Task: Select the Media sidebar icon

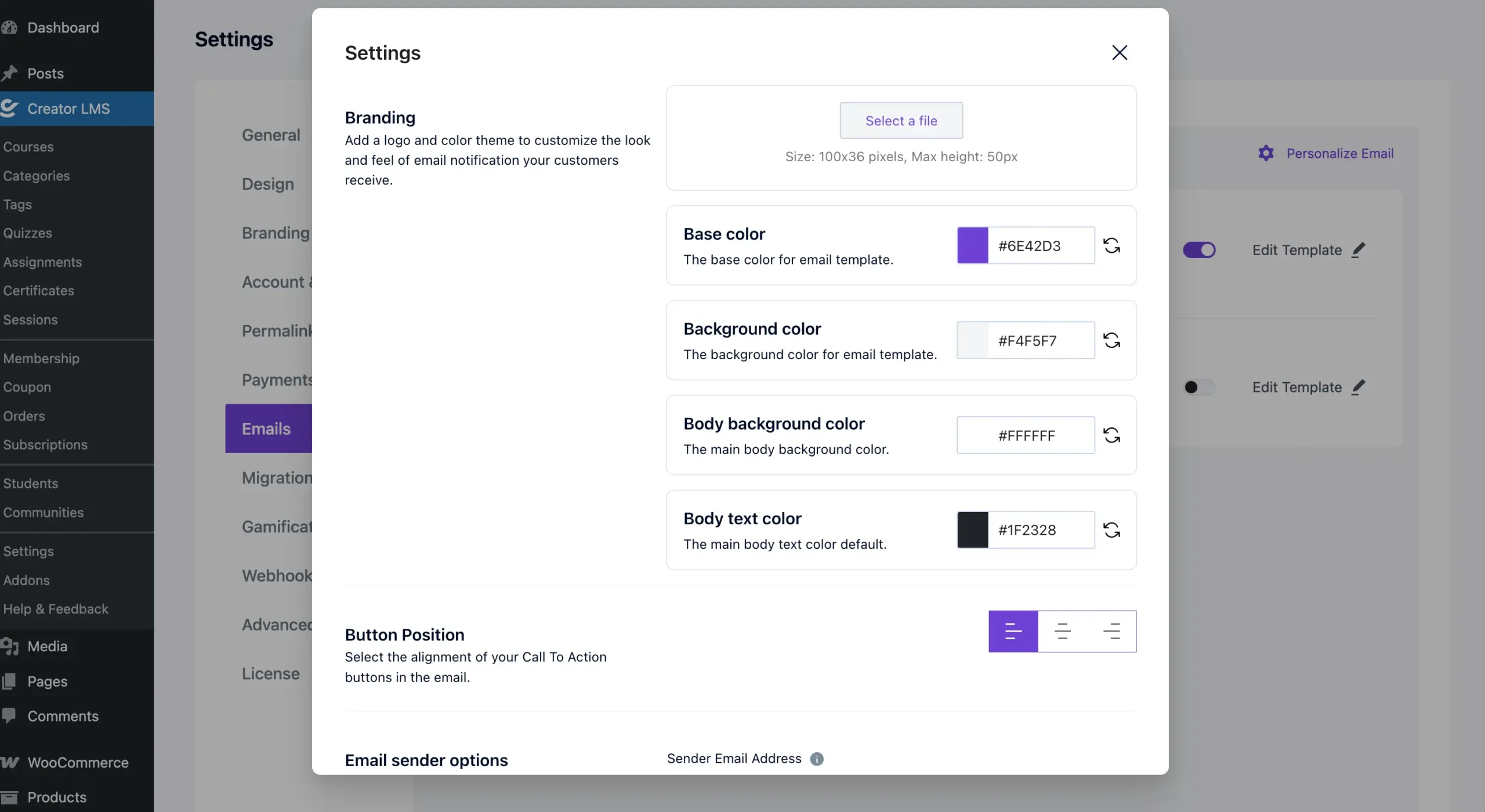Action: 10,647
